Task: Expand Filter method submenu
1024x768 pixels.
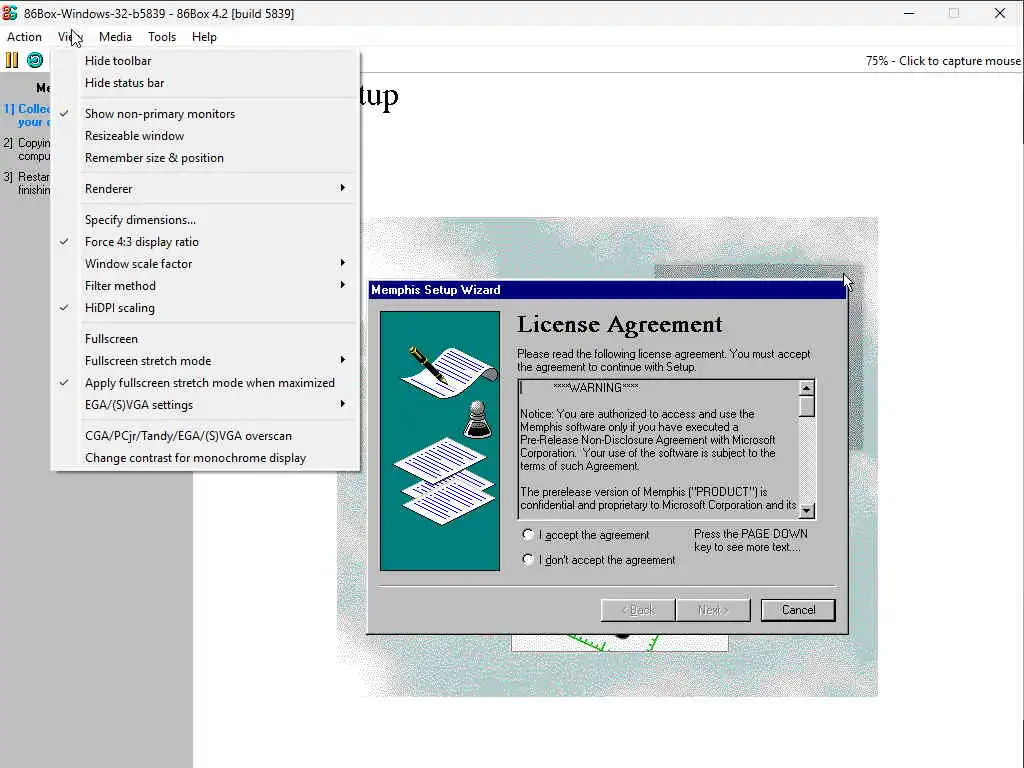Action: (x=205, y=286)
